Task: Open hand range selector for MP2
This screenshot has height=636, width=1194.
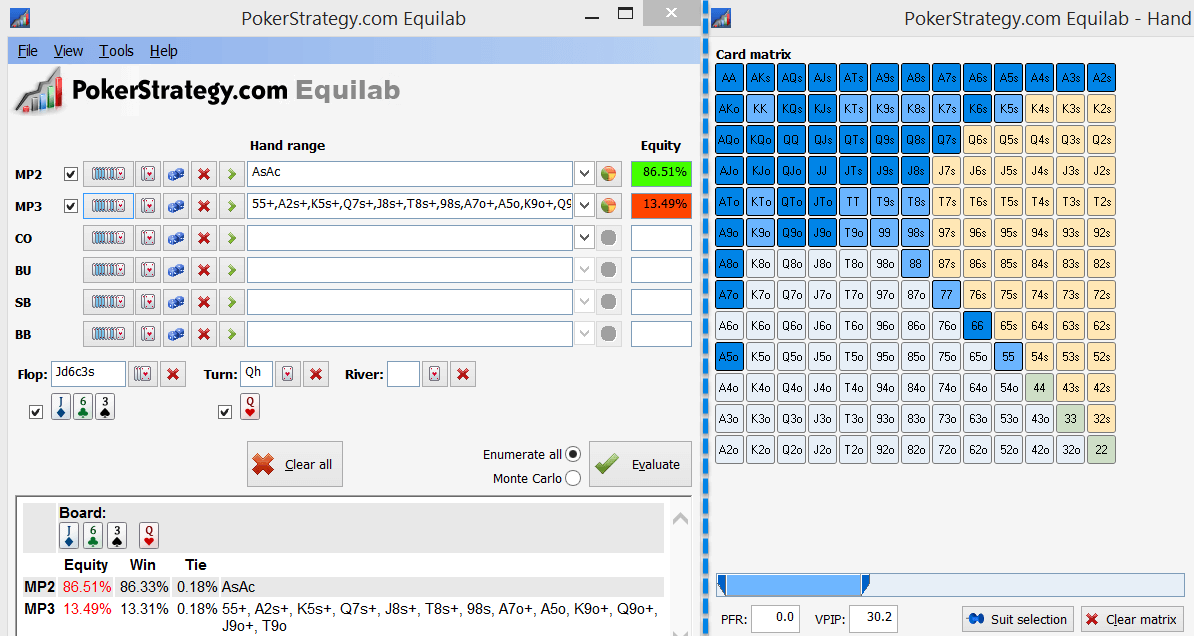Action: tap(107, 174)
